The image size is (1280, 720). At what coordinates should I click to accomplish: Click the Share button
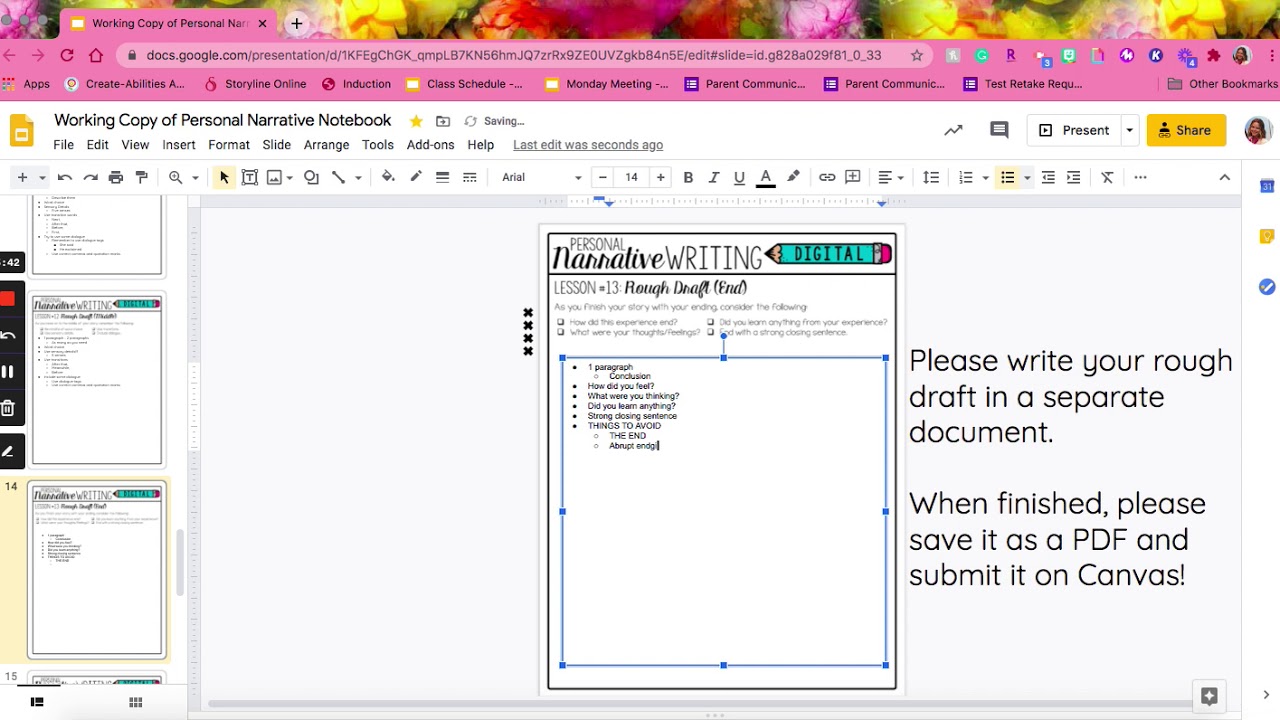coord(1186,130)
